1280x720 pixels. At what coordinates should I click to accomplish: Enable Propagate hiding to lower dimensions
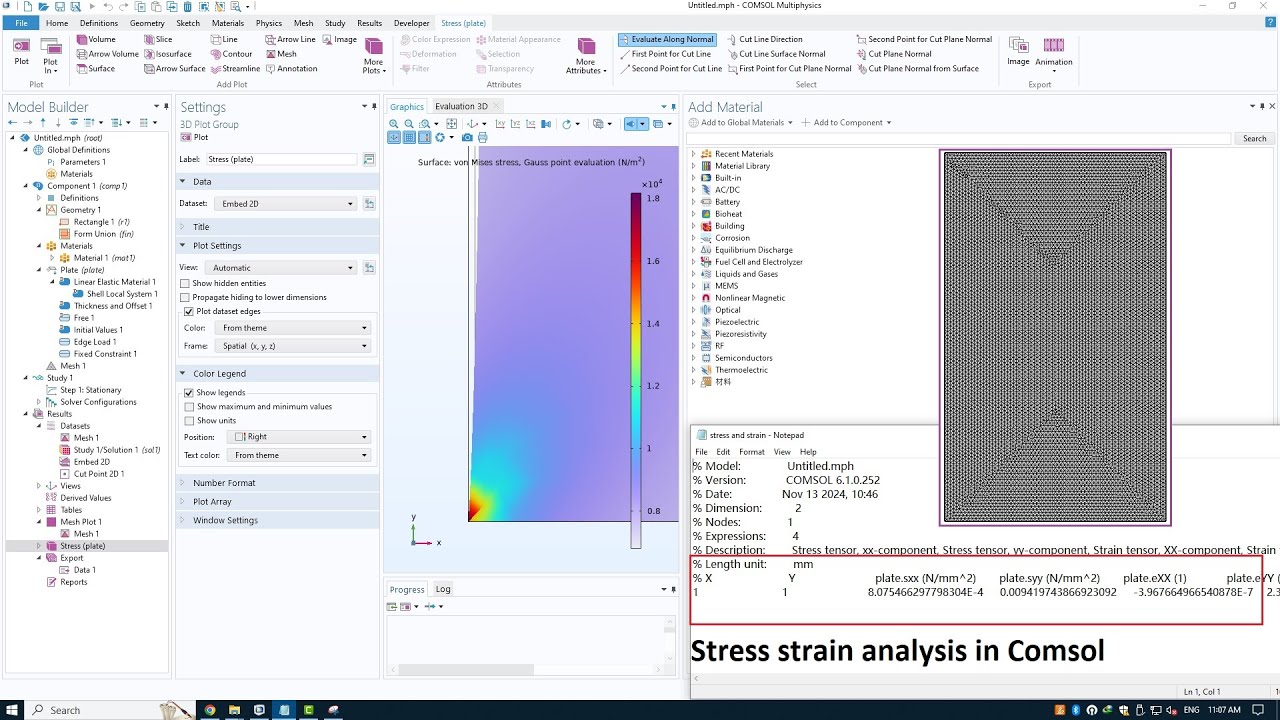pos(185,298)
